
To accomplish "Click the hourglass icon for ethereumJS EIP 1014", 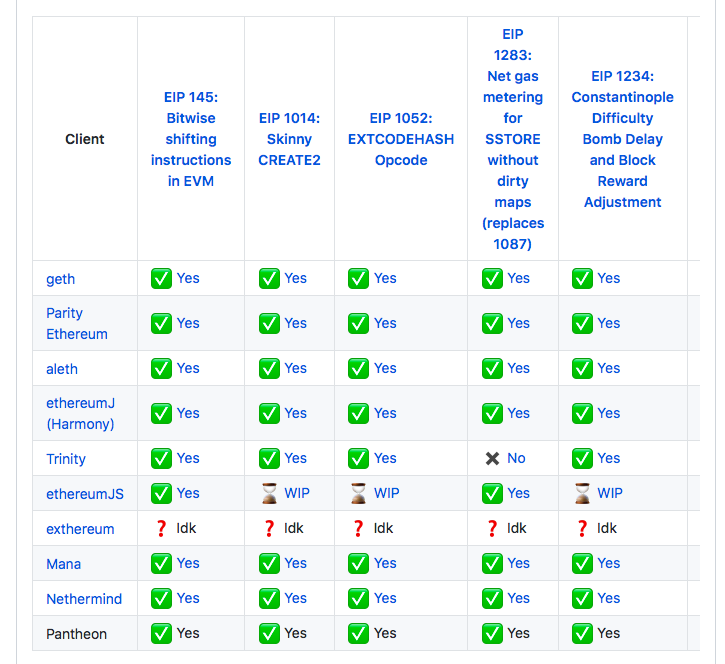I will pos(269,493).
